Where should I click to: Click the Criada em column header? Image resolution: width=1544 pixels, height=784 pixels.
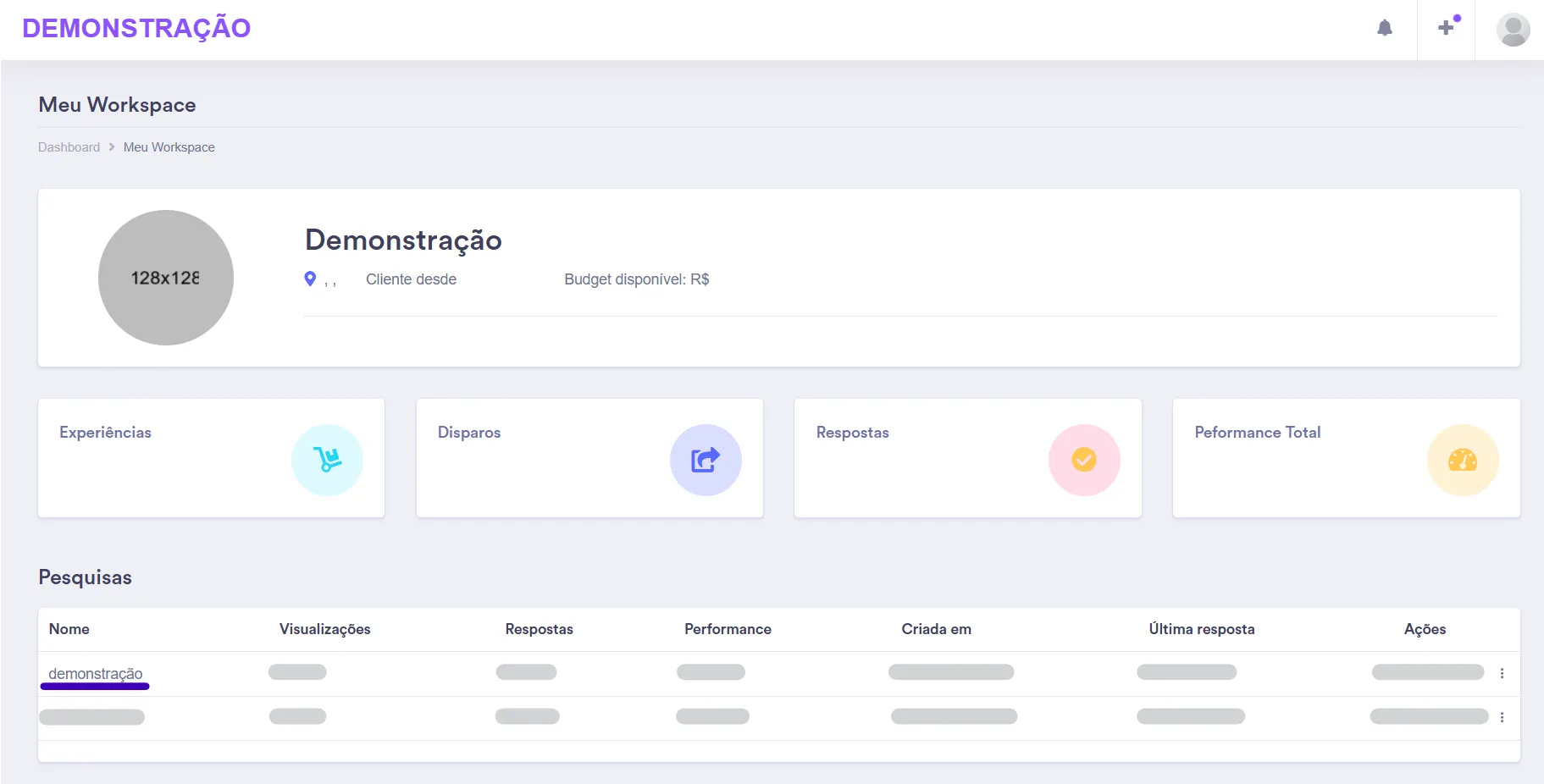coord(937,629)
